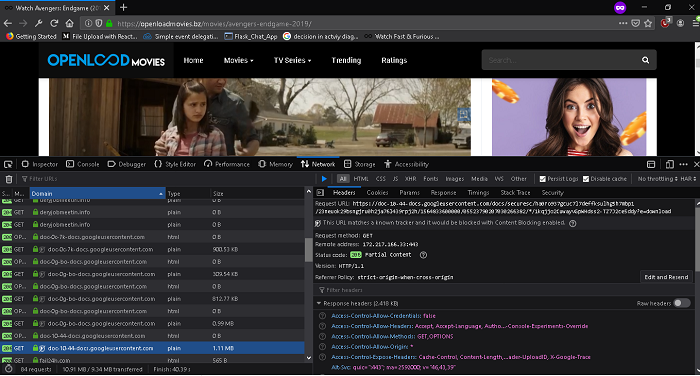
Task: Expand the TV Series menu on site navigation
Action: (292, 60)
